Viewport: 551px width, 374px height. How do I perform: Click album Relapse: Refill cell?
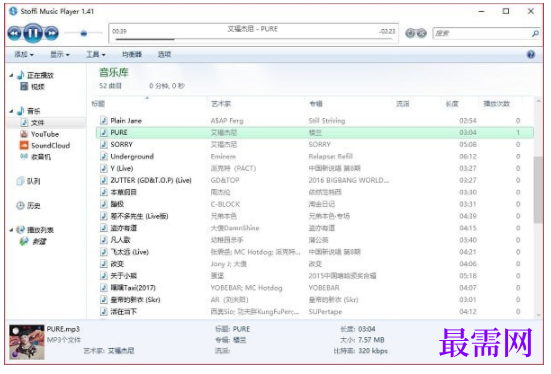[x=331, y=156]
